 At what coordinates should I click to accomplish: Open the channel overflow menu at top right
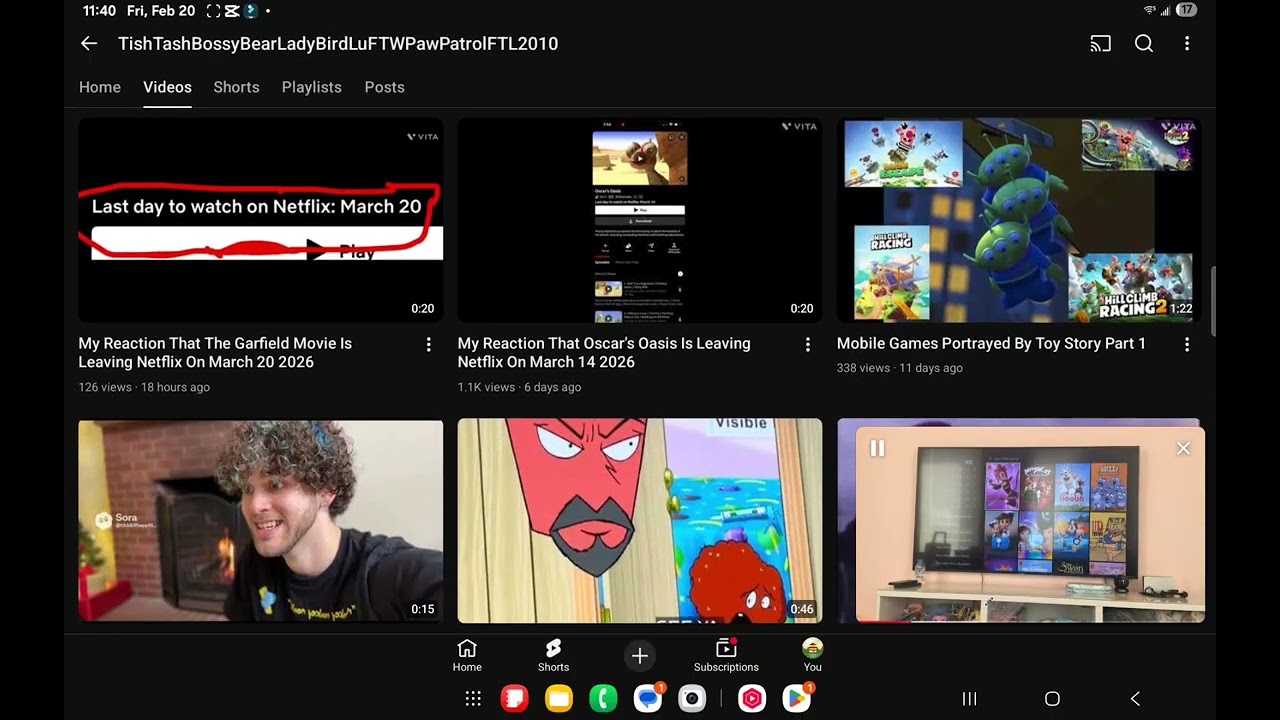click(x=1187, y=43)
